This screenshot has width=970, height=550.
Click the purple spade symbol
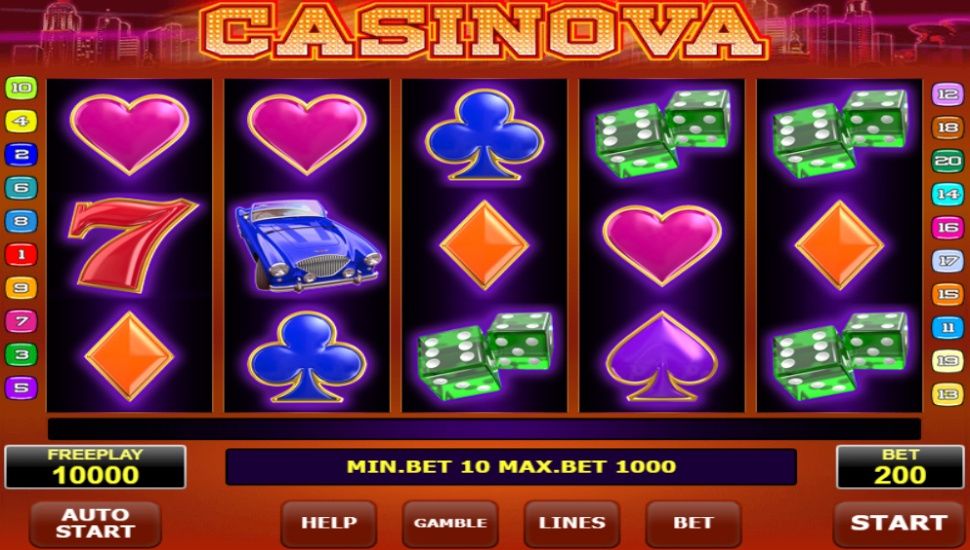click(x=661, y=356)
